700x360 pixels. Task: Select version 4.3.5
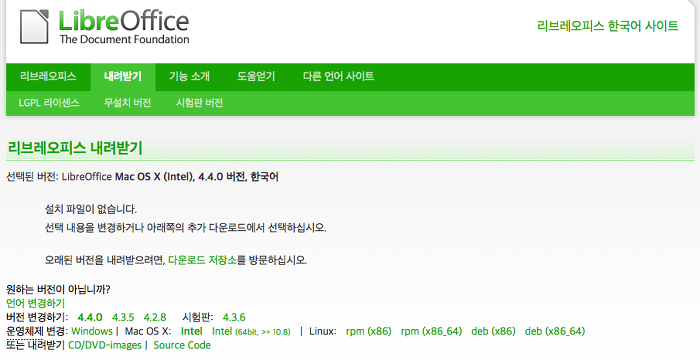click(x=123, y=318)
